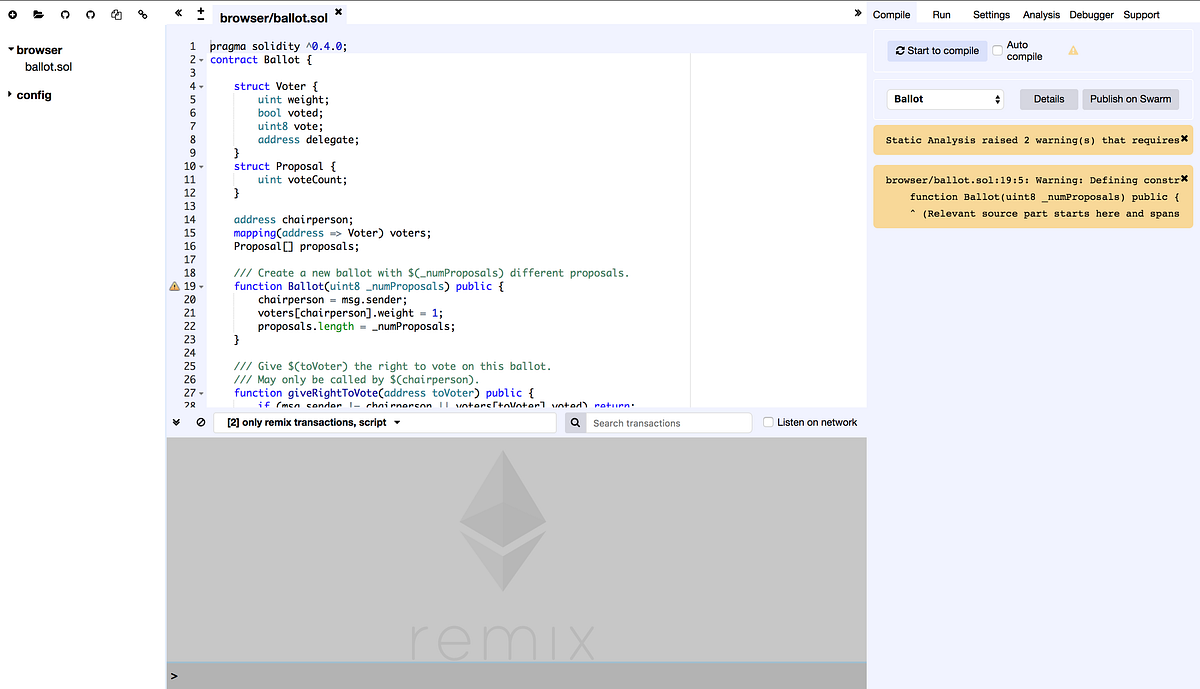Click GitHub gist icon beside the folder icon
This screenshot has width=1200, height=689.
pyautogui.click(x=65, y=15)
